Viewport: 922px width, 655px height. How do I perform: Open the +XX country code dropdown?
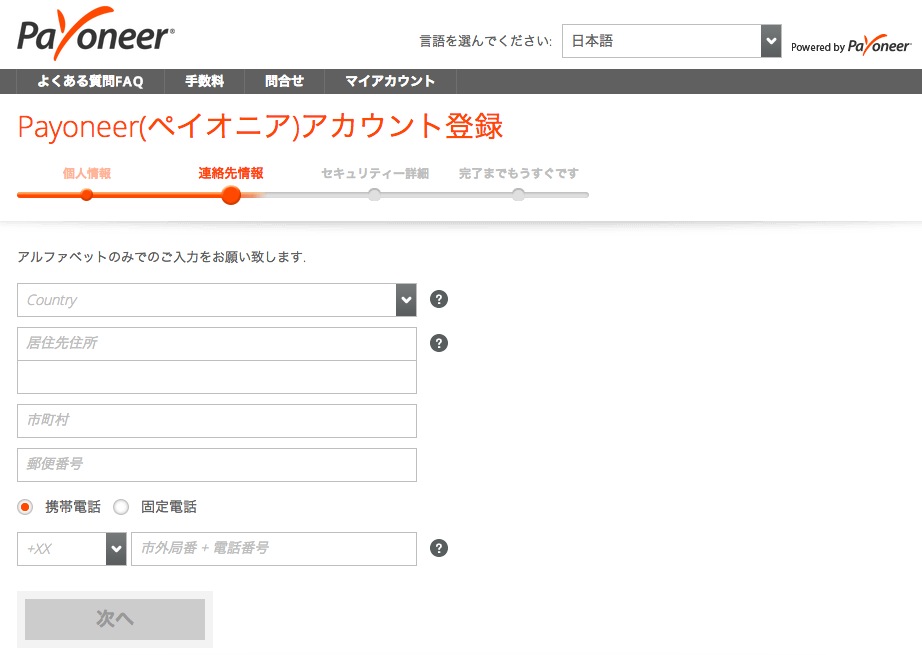pos(72,549)
